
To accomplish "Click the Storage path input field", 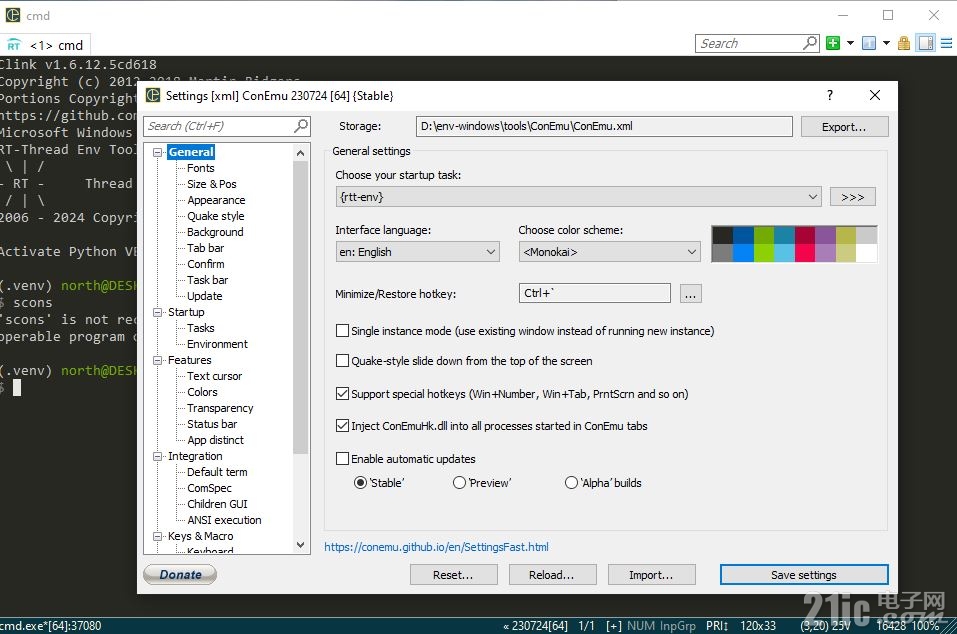I will pos(604,126).
